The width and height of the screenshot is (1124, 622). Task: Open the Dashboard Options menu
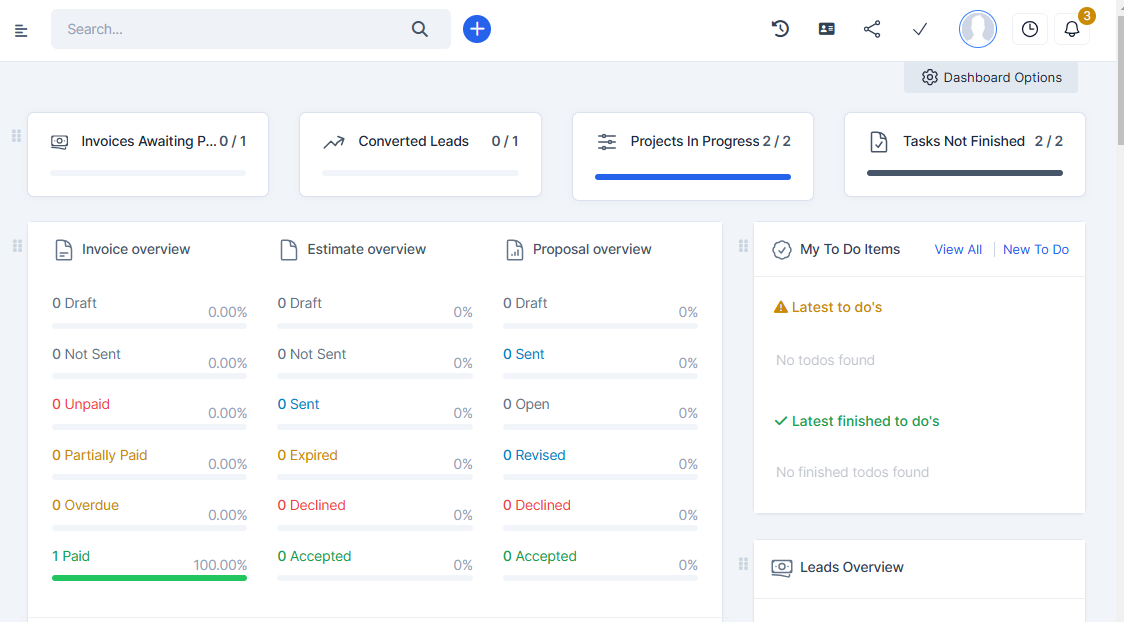click(990, 77)
